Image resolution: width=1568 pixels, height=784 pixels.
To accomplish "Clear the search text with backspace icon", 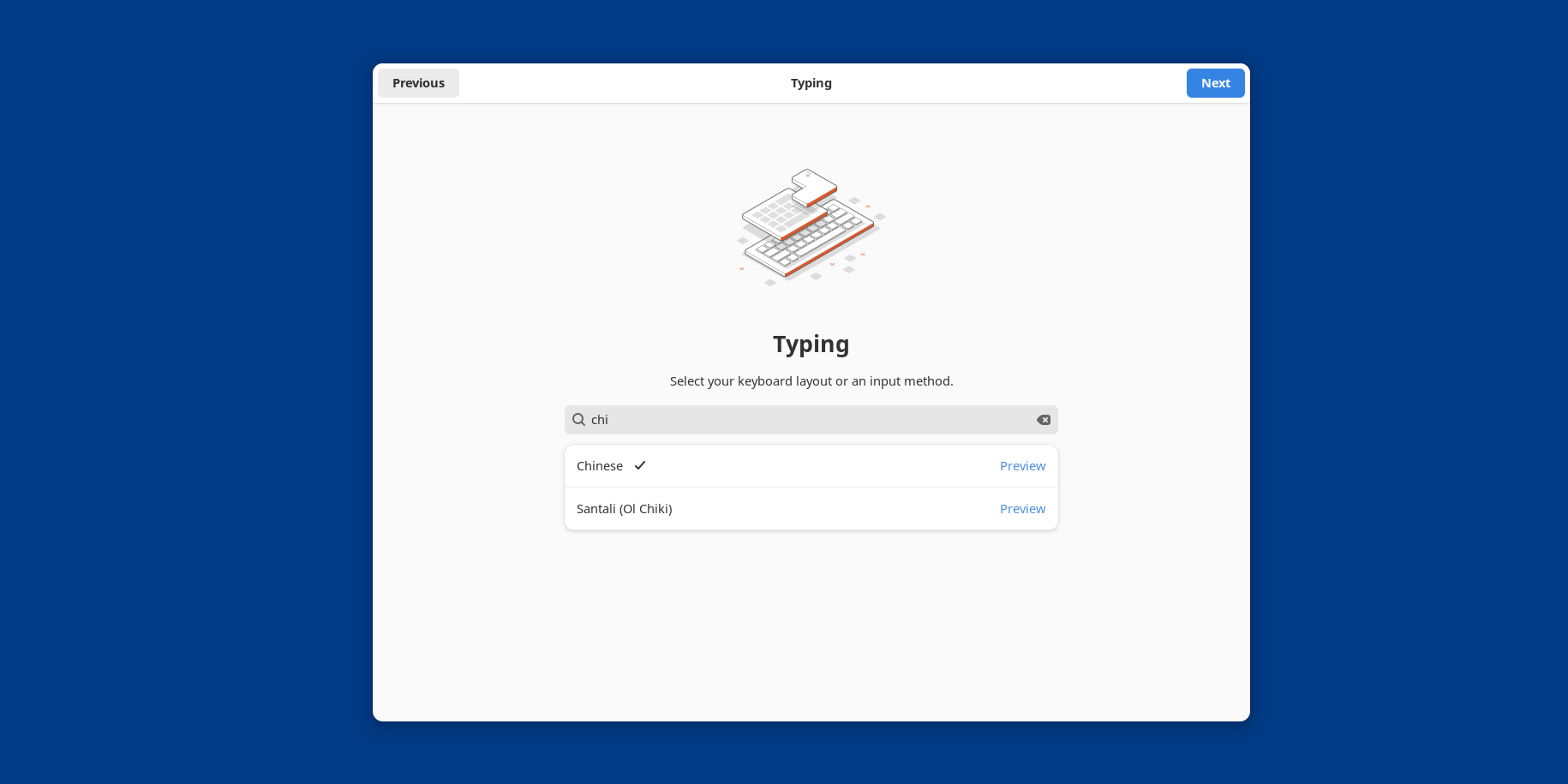I will [x=1043, y=420].
